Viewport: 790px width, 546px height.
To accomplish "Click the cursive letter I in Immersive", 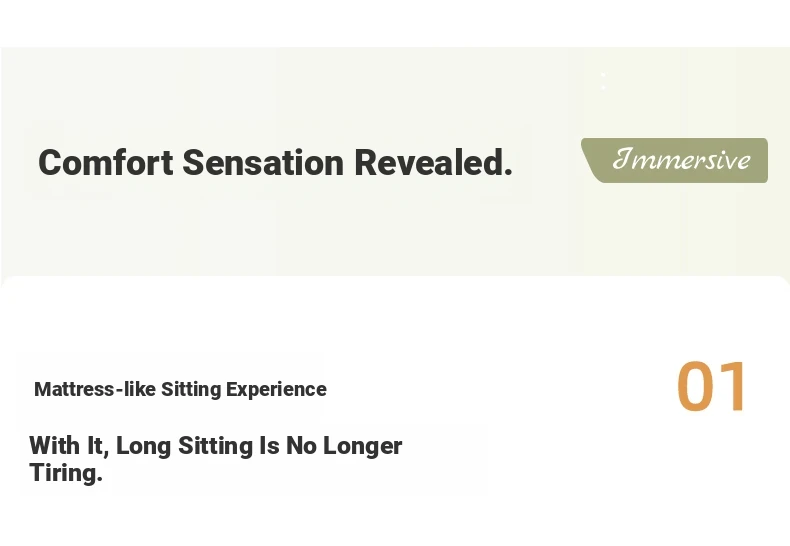I will coord(623,158).
